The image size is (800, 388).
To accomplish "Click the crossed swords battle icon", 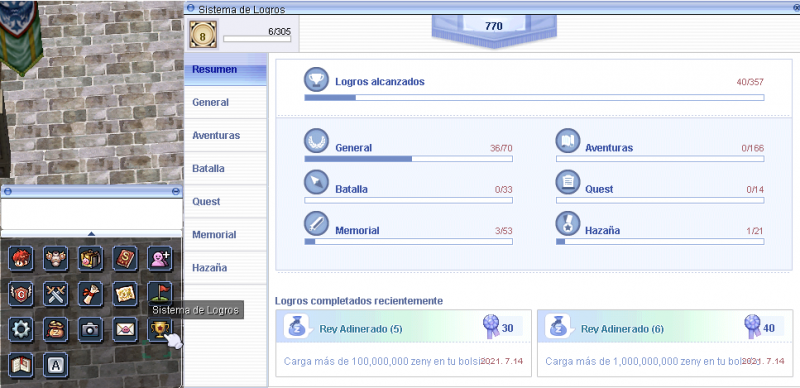I will coord(56,294).
